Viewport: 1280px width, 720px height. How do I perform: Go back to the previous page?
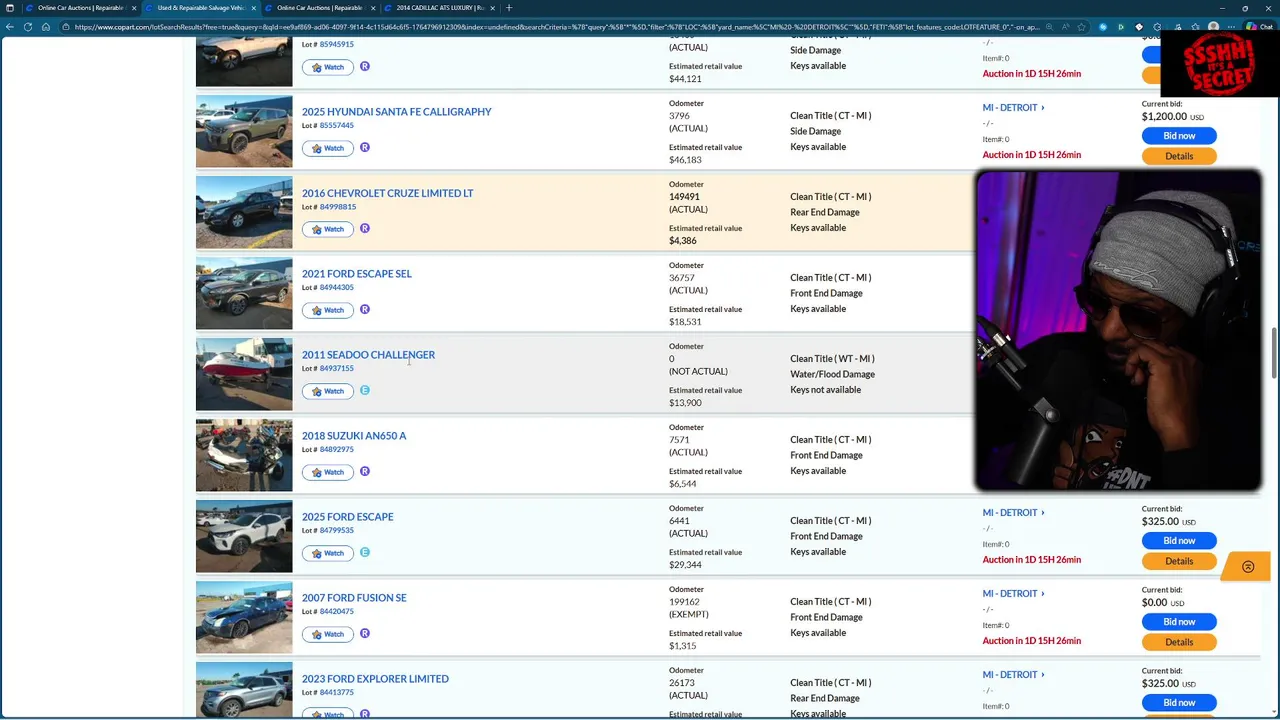click(10, 27)
